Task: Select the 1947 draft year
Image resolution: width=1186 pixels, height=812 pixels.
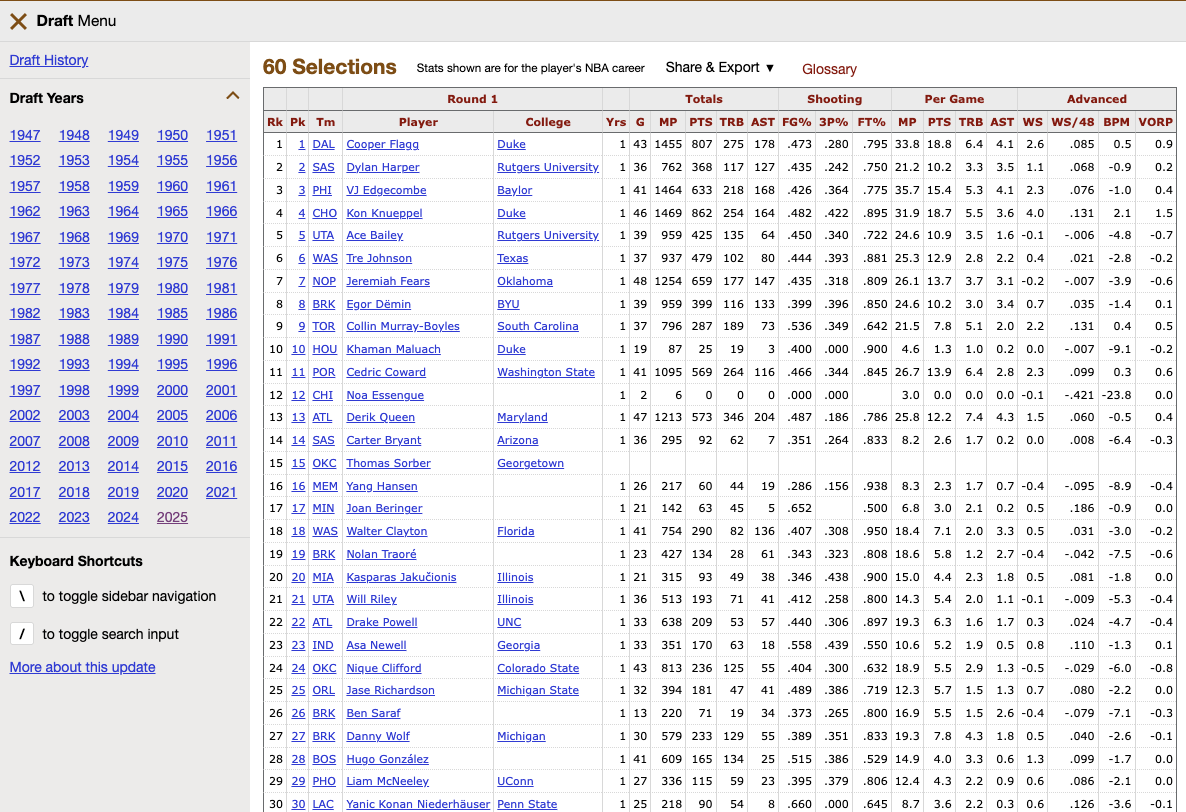Action: point(24,134)
